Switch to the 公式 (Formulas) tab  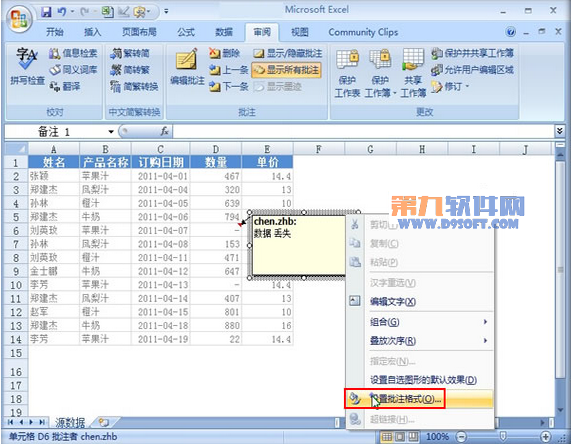coord(186,32)
